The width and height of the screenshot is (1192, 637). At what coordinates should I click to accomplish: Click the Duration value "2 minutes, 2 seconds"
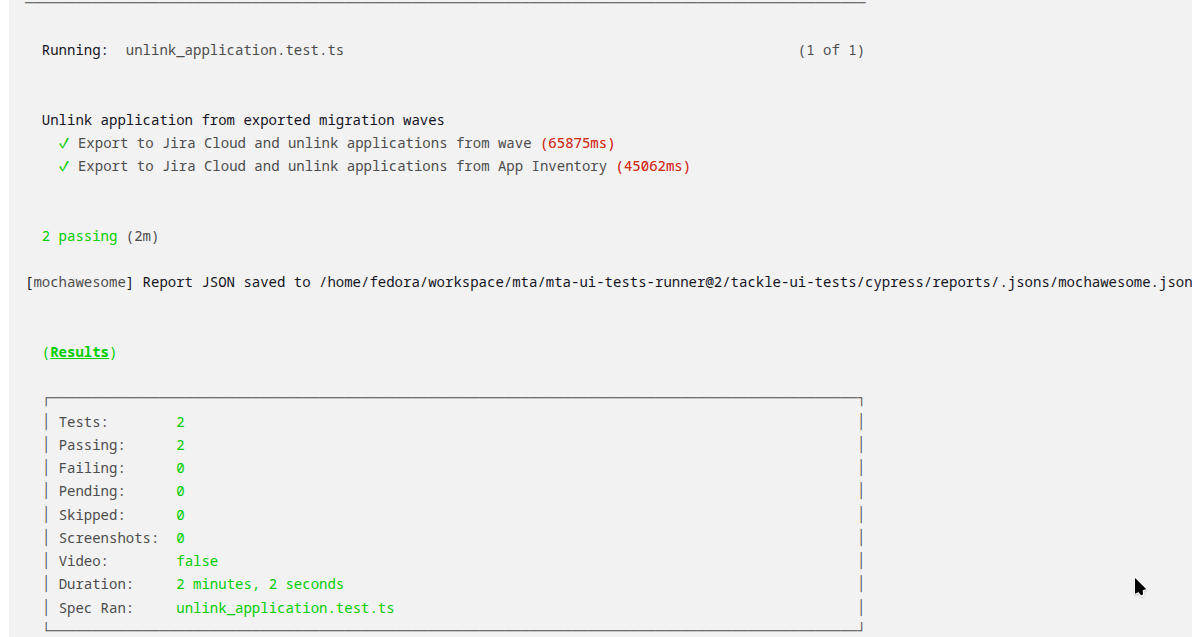260,584
